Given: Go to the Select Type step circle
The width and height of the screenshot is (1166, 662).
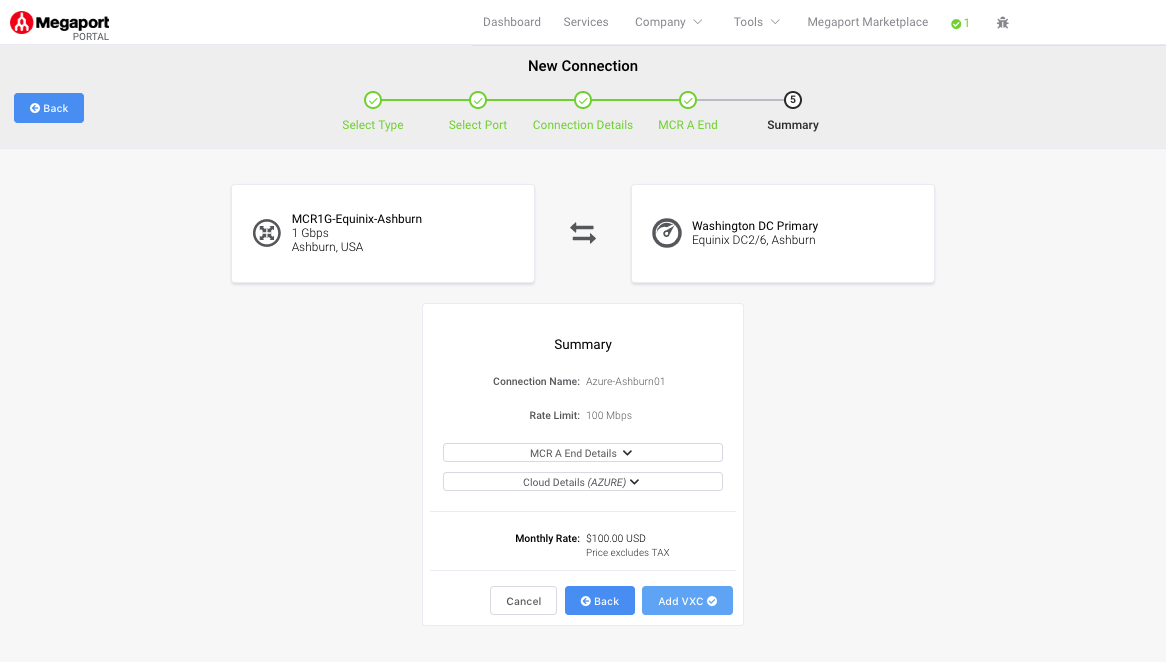Looking at the screenshot, I should pos(373,100).
